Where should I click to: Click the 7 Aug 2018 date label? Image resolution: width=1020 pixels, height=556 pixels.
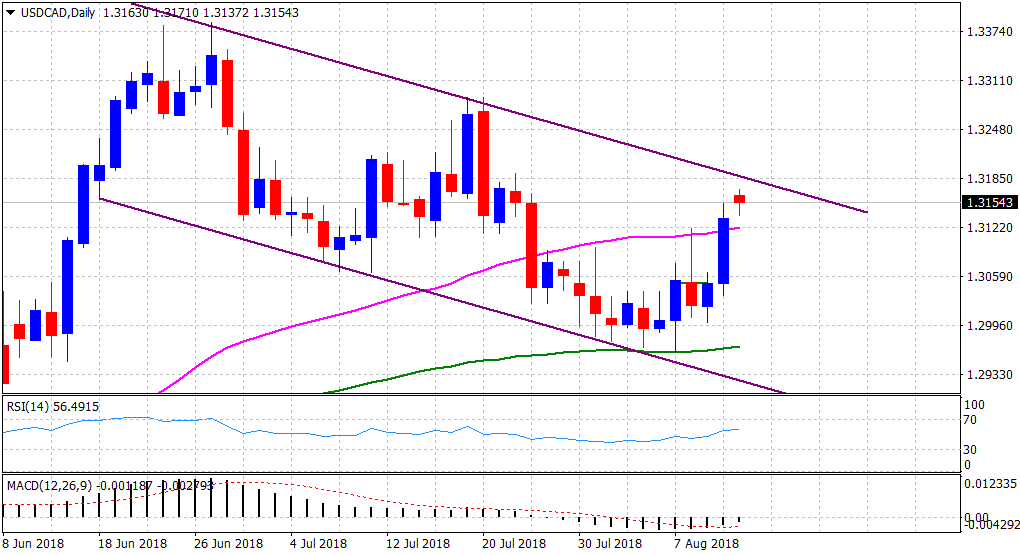click(x=707, y=544)
